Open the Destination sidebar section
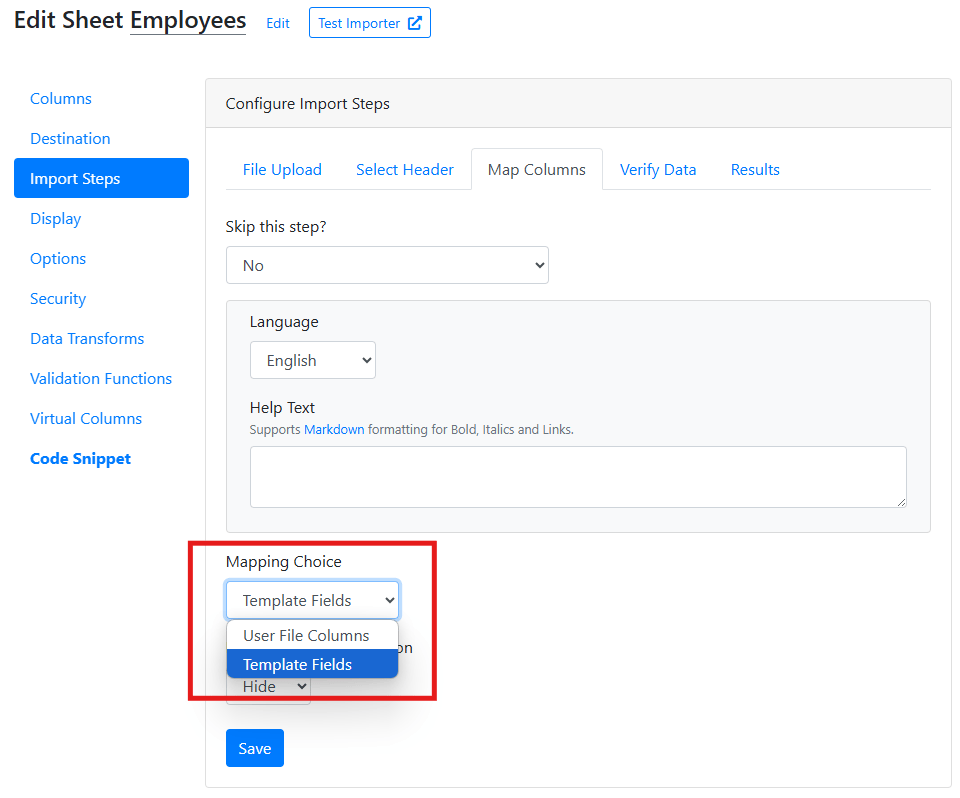This screenshot has height=798, width=960. pos(70,138)
